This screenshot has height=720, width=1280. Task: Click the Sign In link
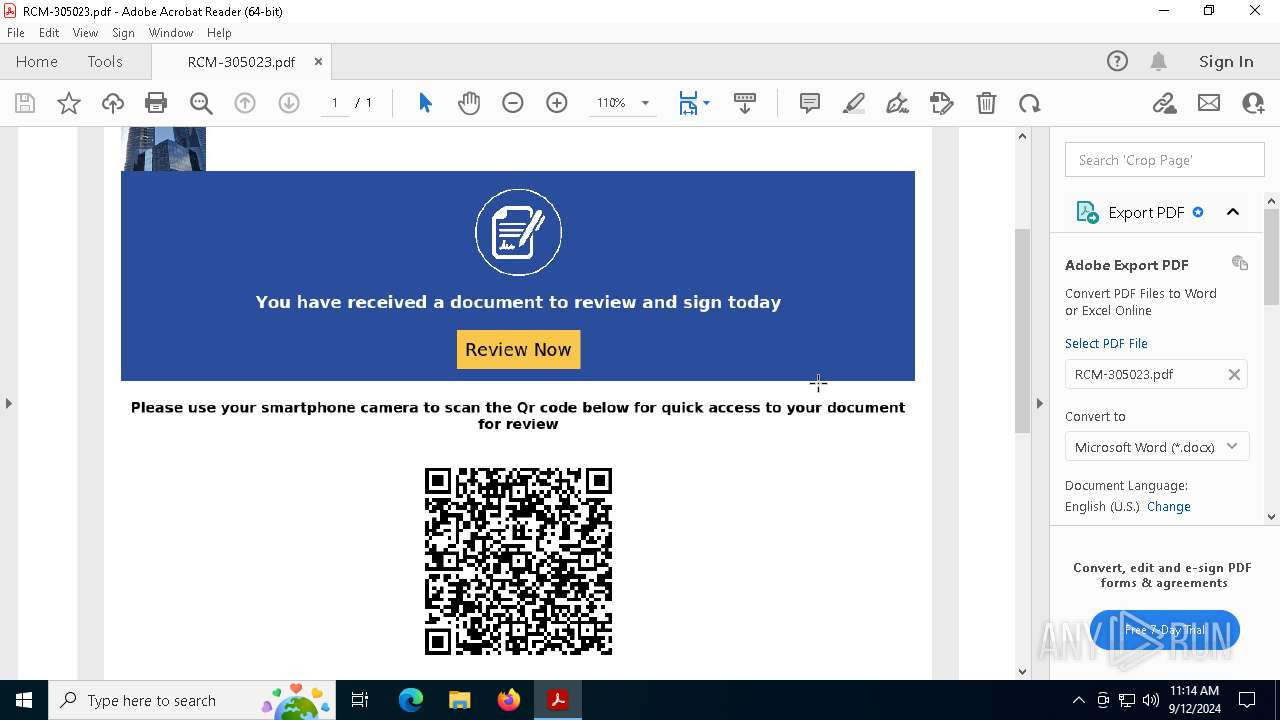[1226, 61]
